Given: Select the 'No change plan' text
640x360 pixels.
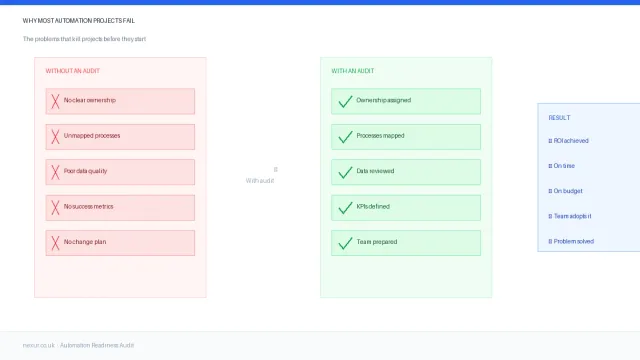Looking at the screenshot, I should [x=85, y=242].
